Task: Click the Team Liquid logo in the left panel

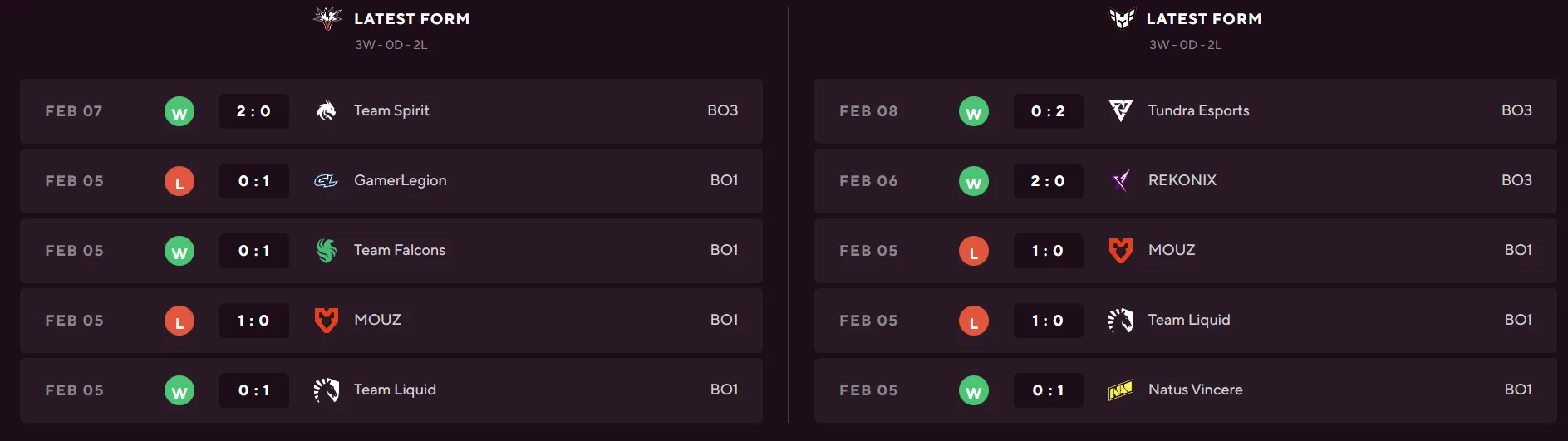Action: 327,390
